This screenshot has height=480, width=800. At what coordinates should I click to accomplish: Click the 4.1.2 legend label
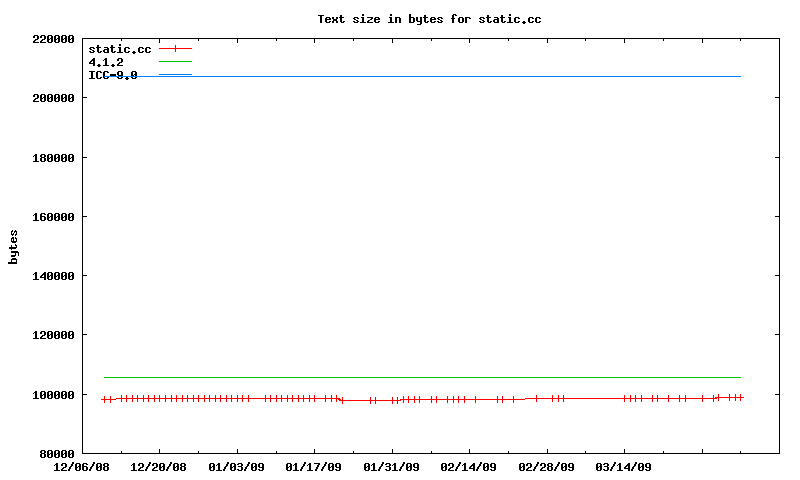click(106, 62)
